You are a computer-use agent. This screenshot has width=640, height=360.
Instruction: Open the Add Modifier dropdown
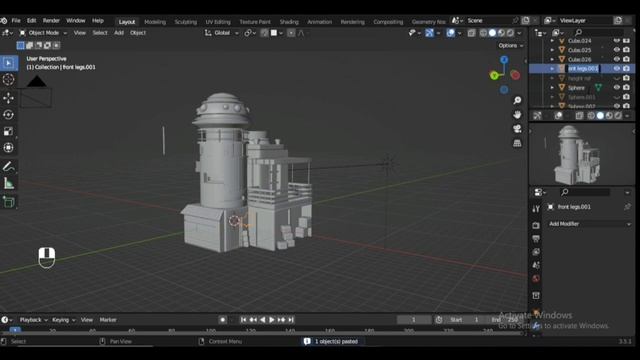pyautogui.click(x=589, y=224)
